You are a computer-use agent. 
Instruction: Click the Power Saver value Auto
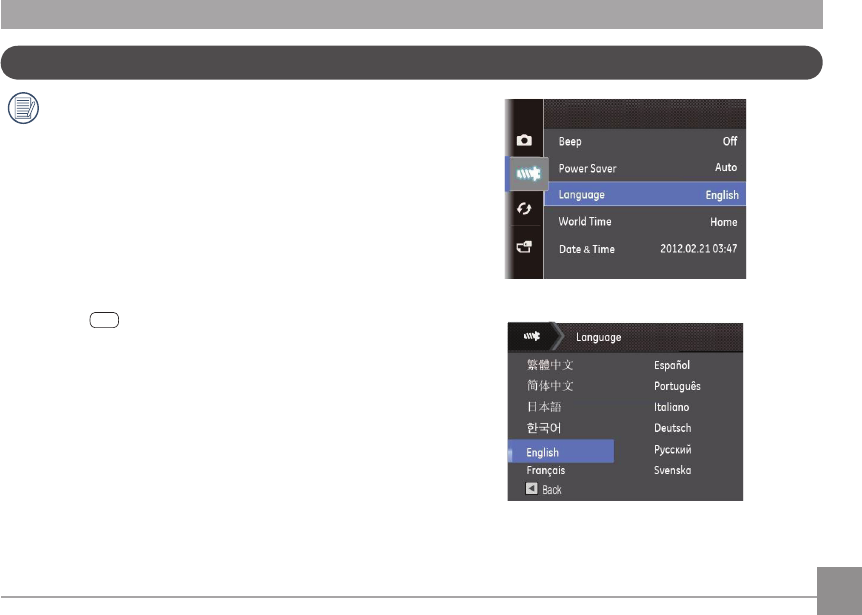[x=726, y=167]
